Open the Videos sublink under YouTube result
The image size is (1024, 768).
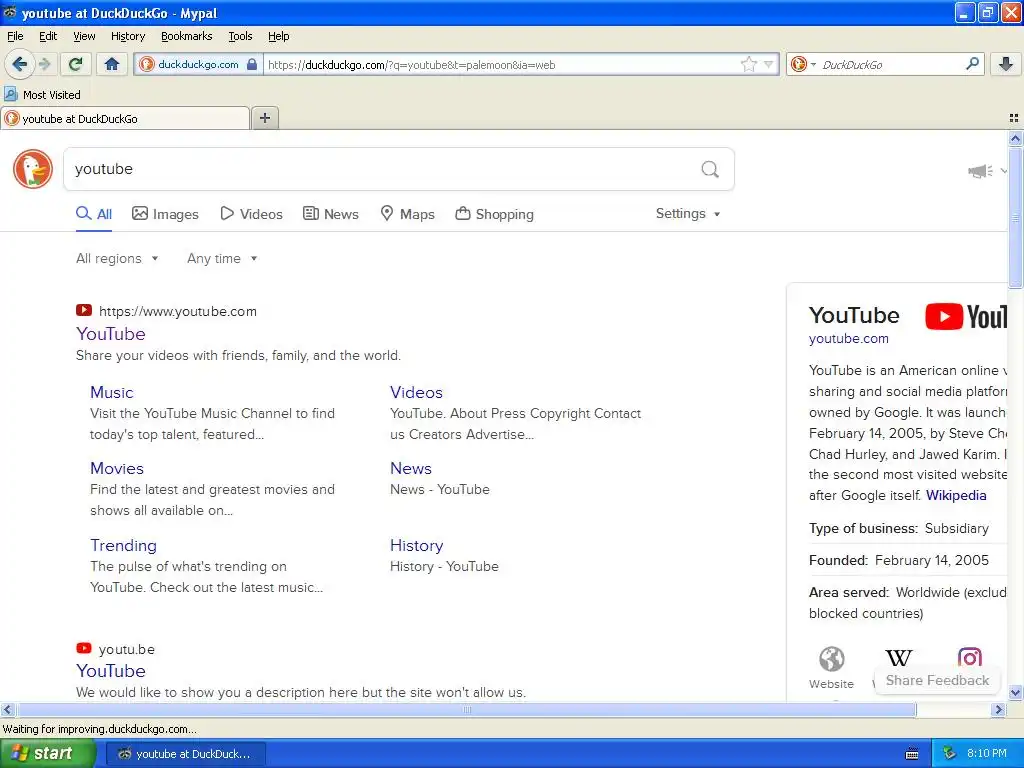pos(416,392)
